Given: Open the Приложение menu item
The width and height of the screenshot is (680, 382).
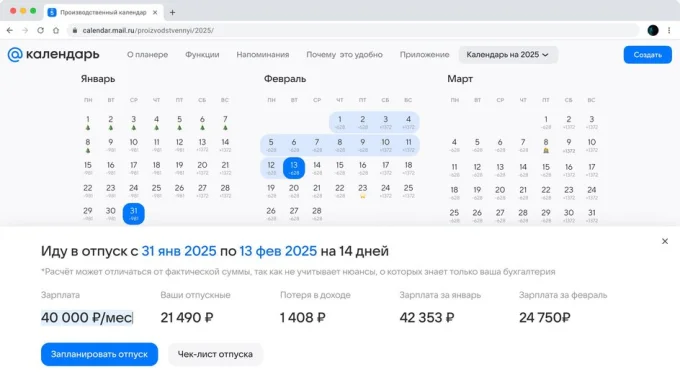Looking at the screenshot, I should click(x=425, y=55).
